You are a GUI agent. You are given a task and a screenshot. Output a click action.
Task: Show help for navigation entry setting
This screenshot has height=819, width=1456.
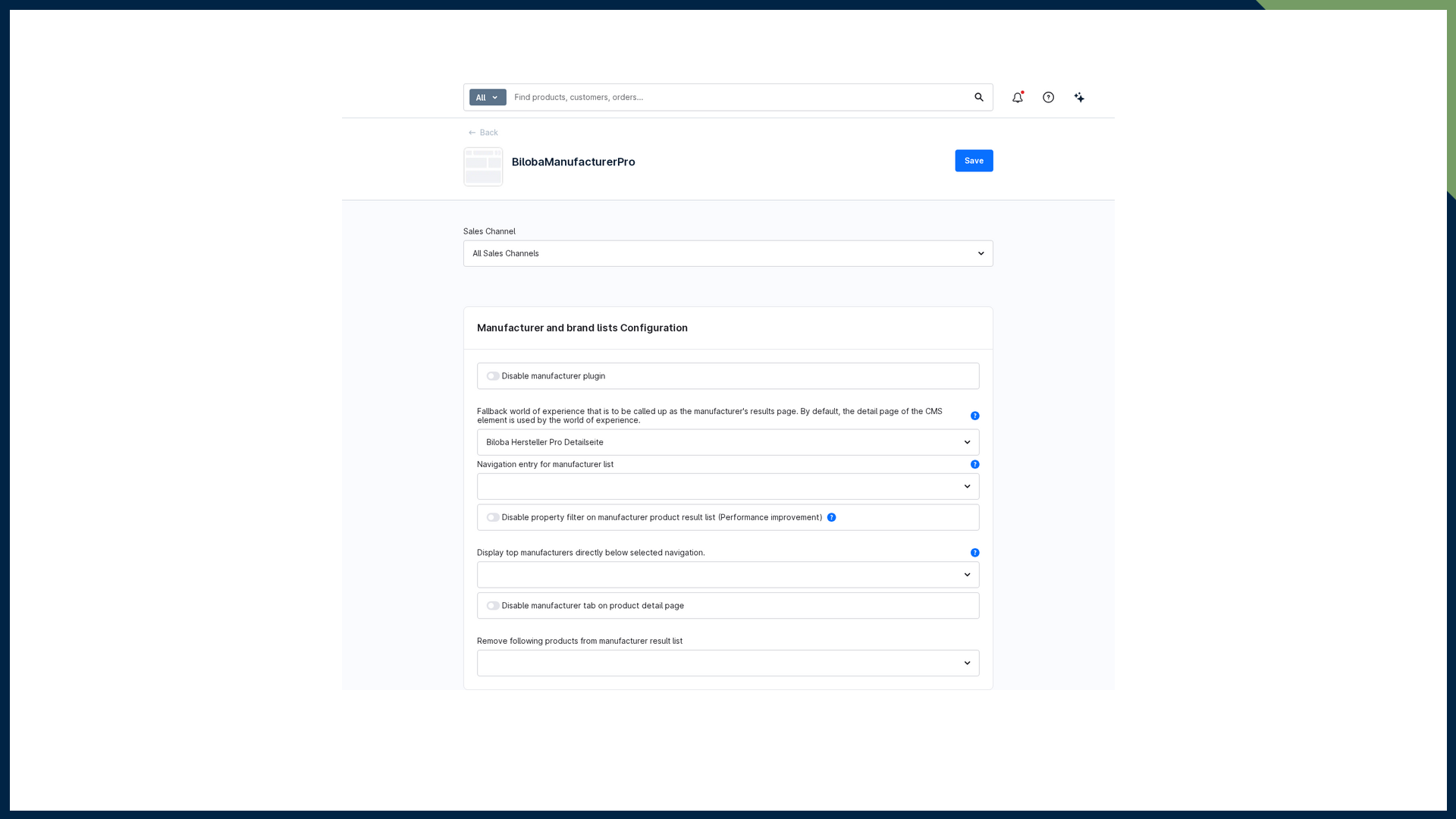(x=975, y=464)
